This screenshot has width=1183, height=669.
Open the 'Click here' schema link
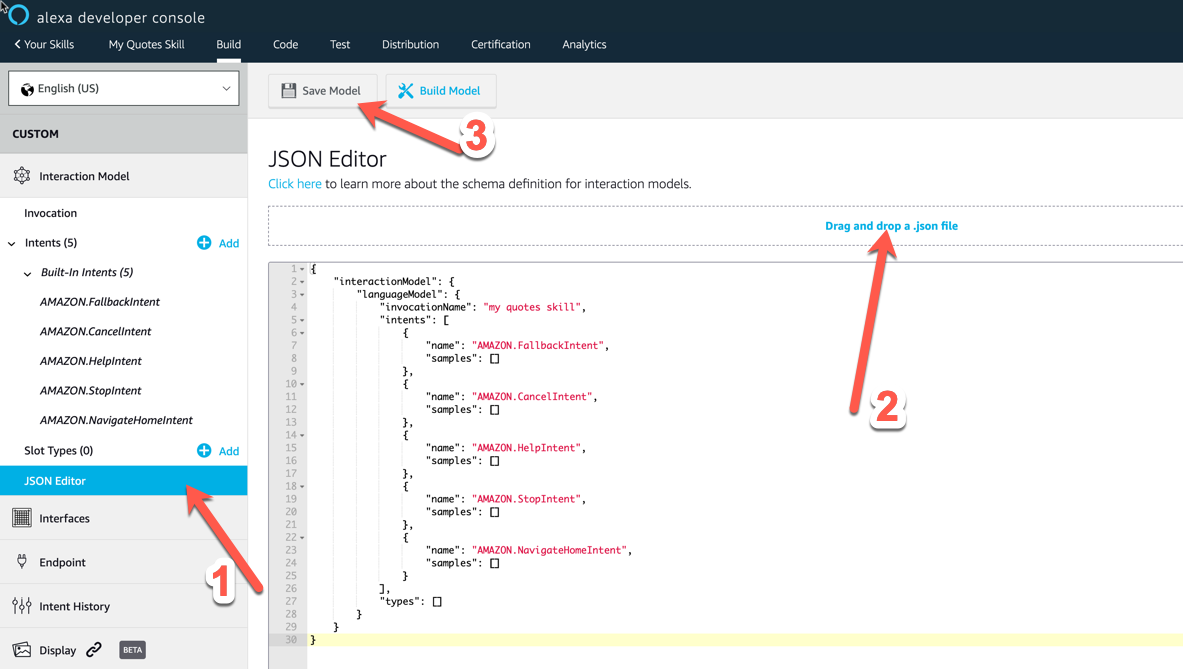click(295, 184)
